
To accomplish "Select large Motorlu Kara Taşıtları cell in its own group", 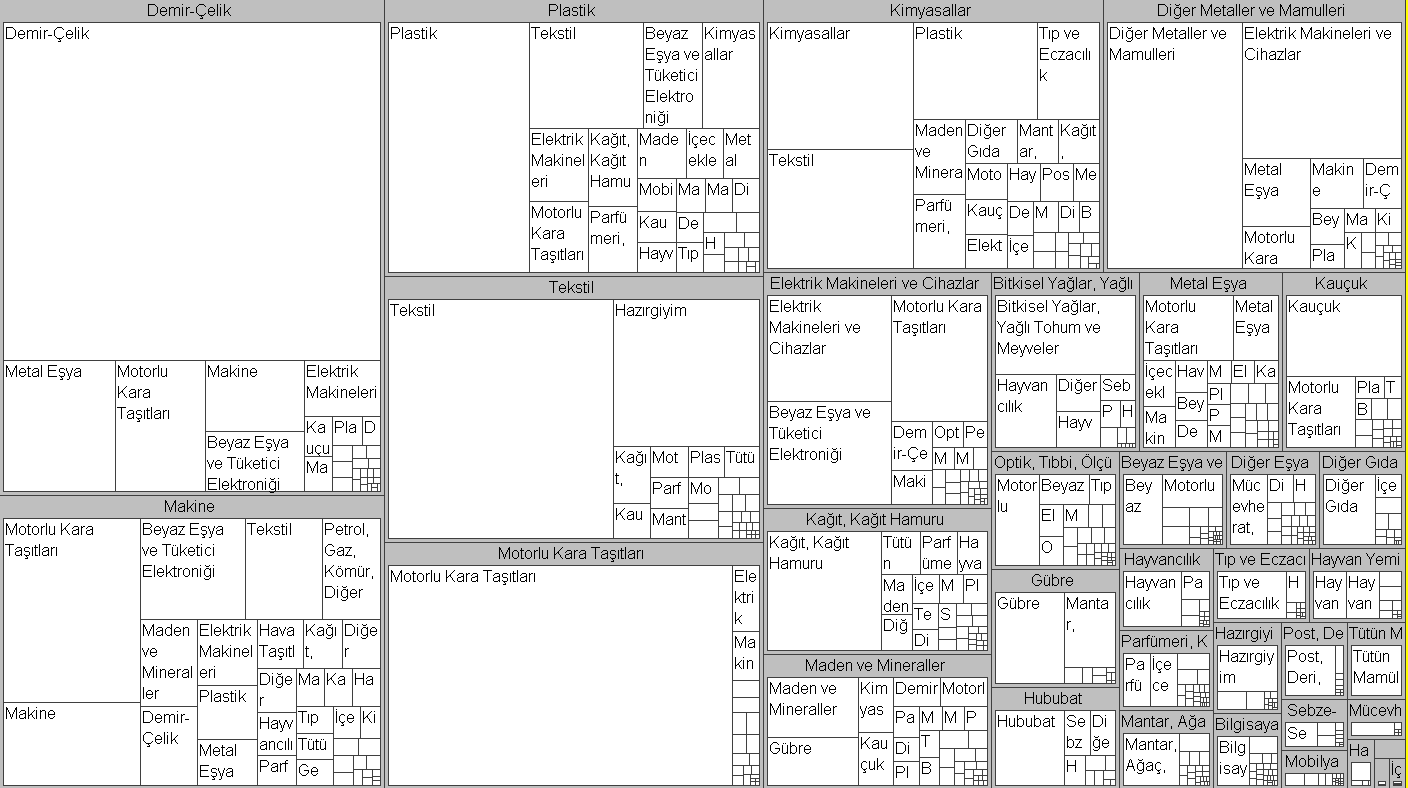I will point(560,675).
